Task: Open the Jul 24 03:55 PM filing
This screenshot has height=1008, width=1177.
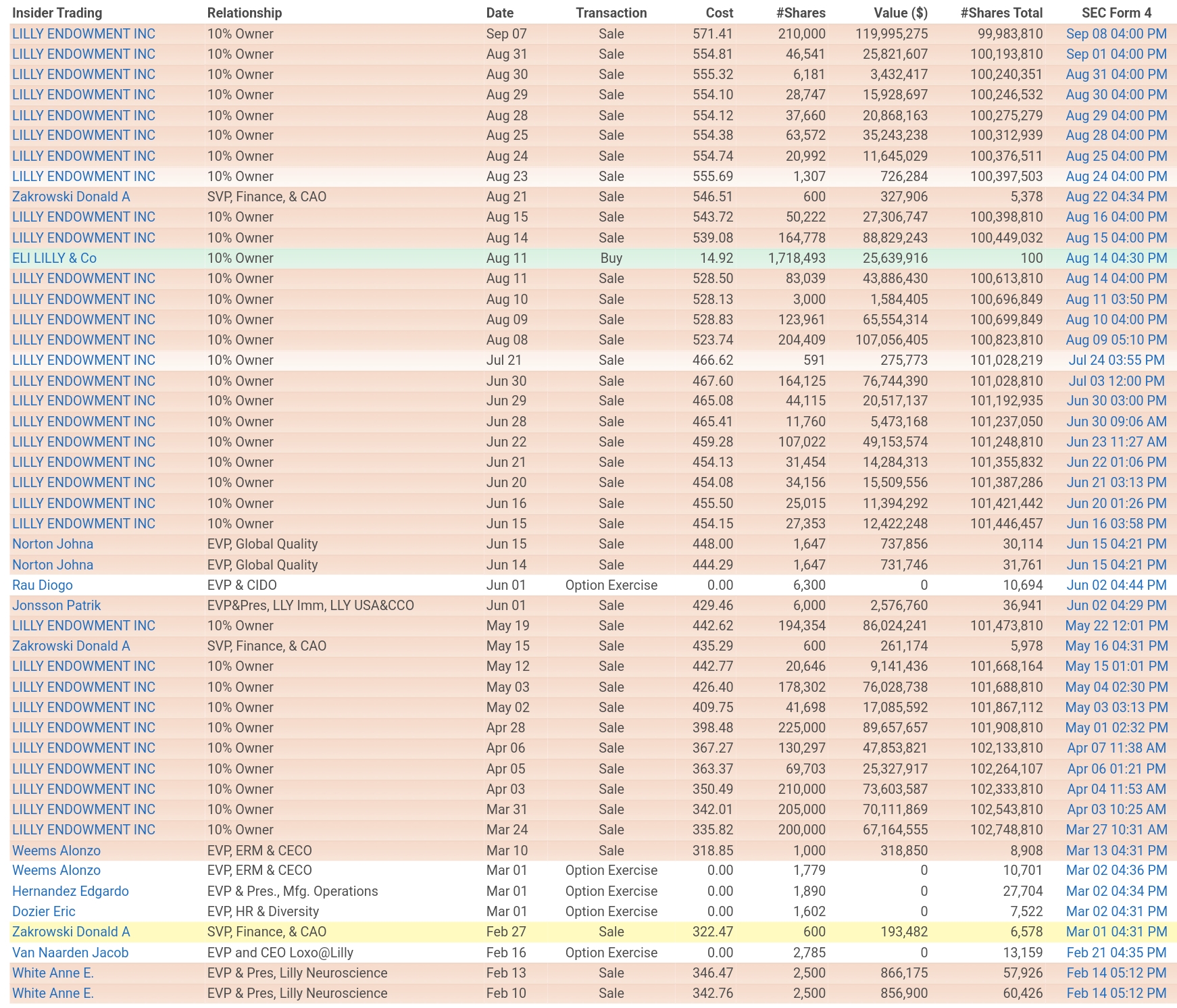Action: coord(1116,360)
